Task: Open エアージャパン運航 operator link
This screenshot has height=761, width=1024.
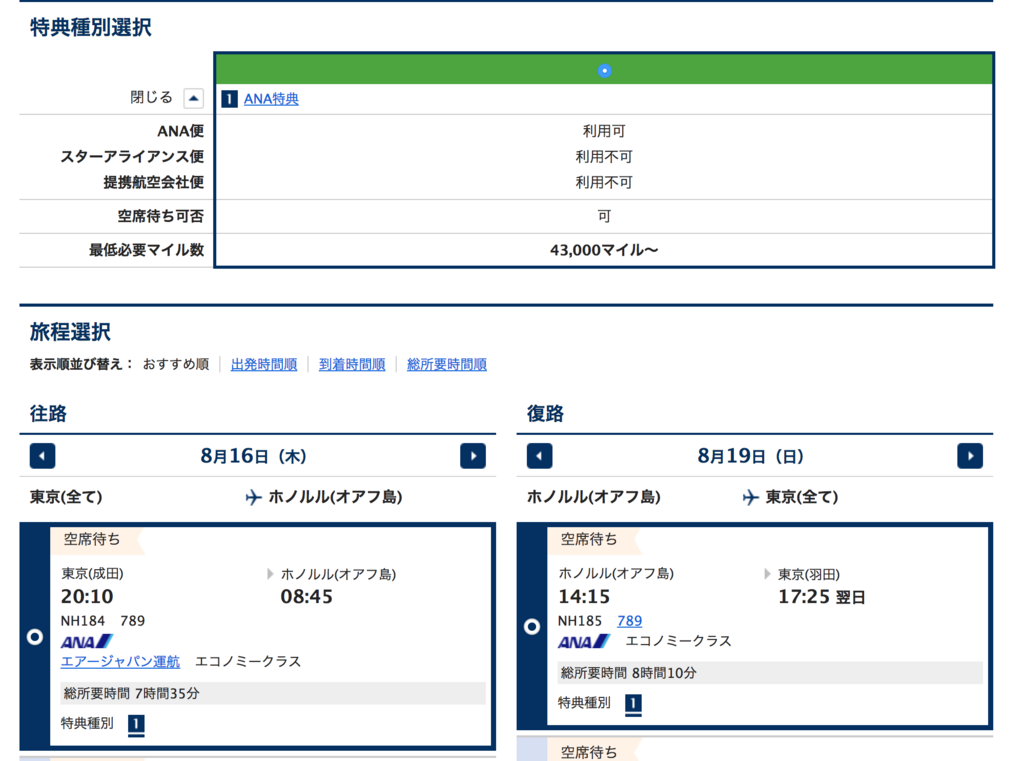Action: point(120,662)
